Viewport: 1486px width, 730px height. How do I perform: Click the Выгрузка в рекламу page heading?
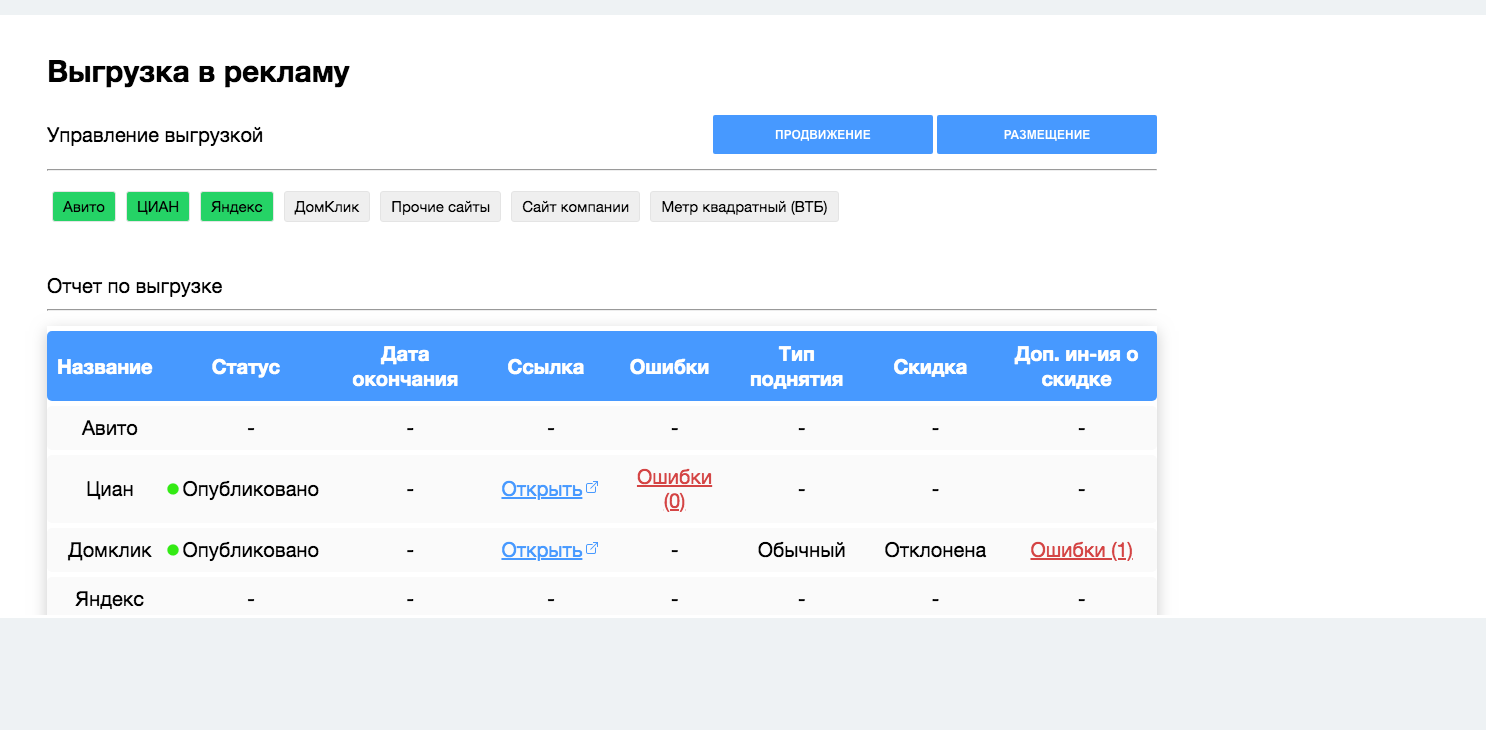click(198, 72)
